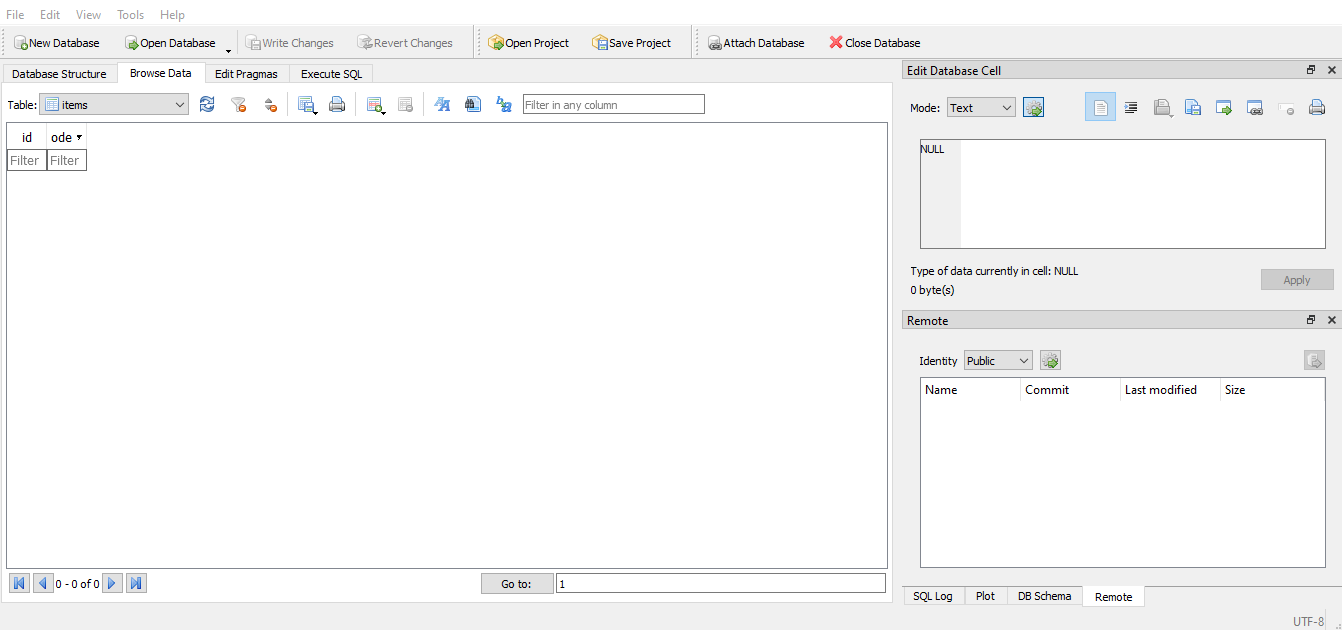Viewport: 1342px width, 630px height.
Task: Switch to the Execute SQL tab
Action: point(331,73)
